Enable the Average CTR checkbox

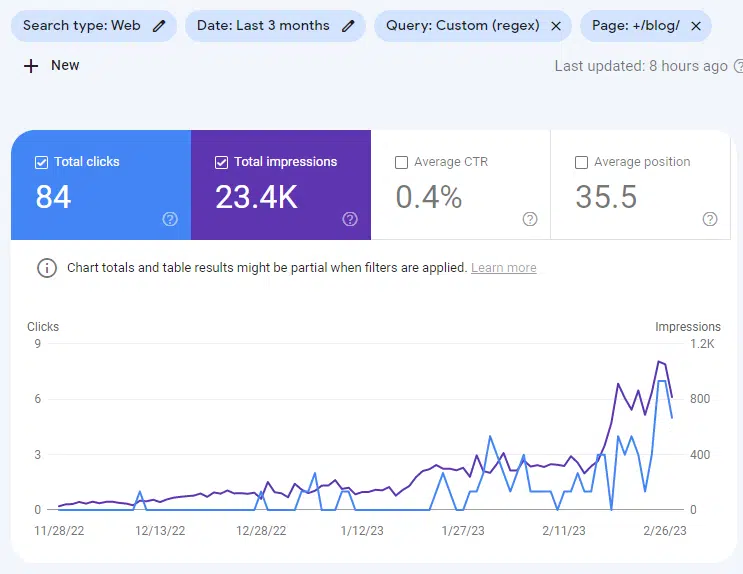pos(401,162)
